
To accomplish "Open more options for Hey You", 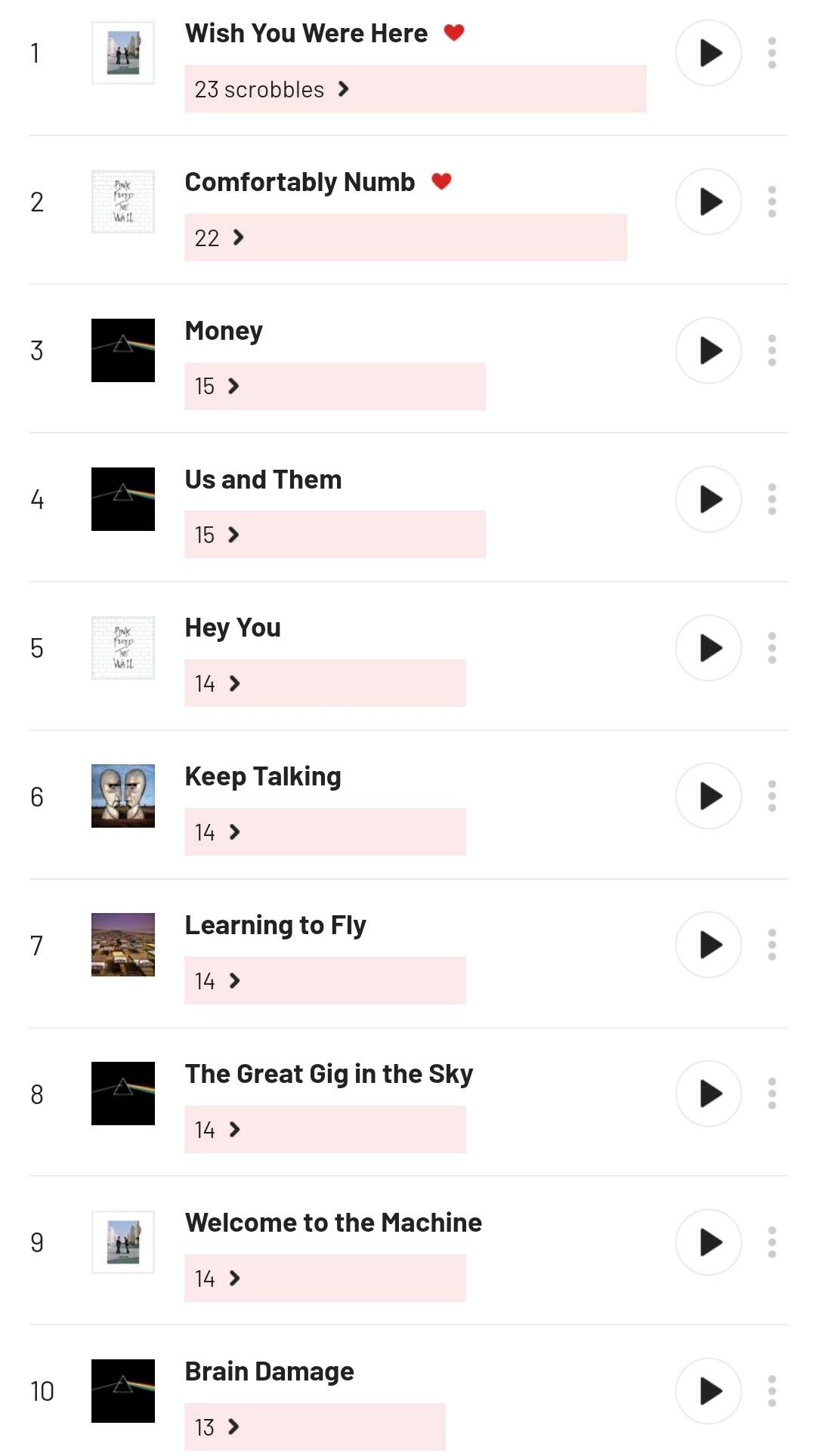I will pos(771,648).
